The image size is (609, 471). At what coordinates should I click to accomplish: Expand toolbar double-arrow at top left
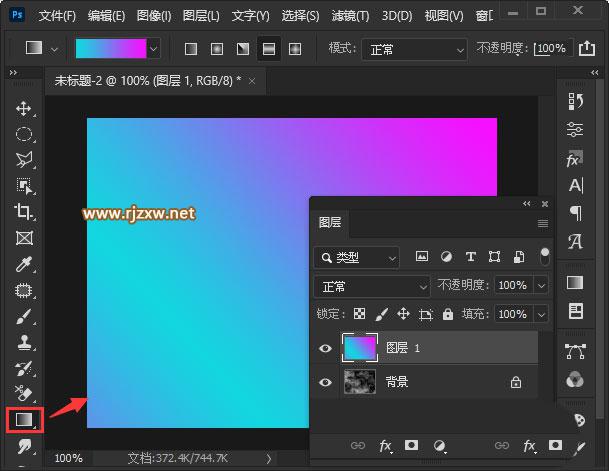(x=13, y=73)
